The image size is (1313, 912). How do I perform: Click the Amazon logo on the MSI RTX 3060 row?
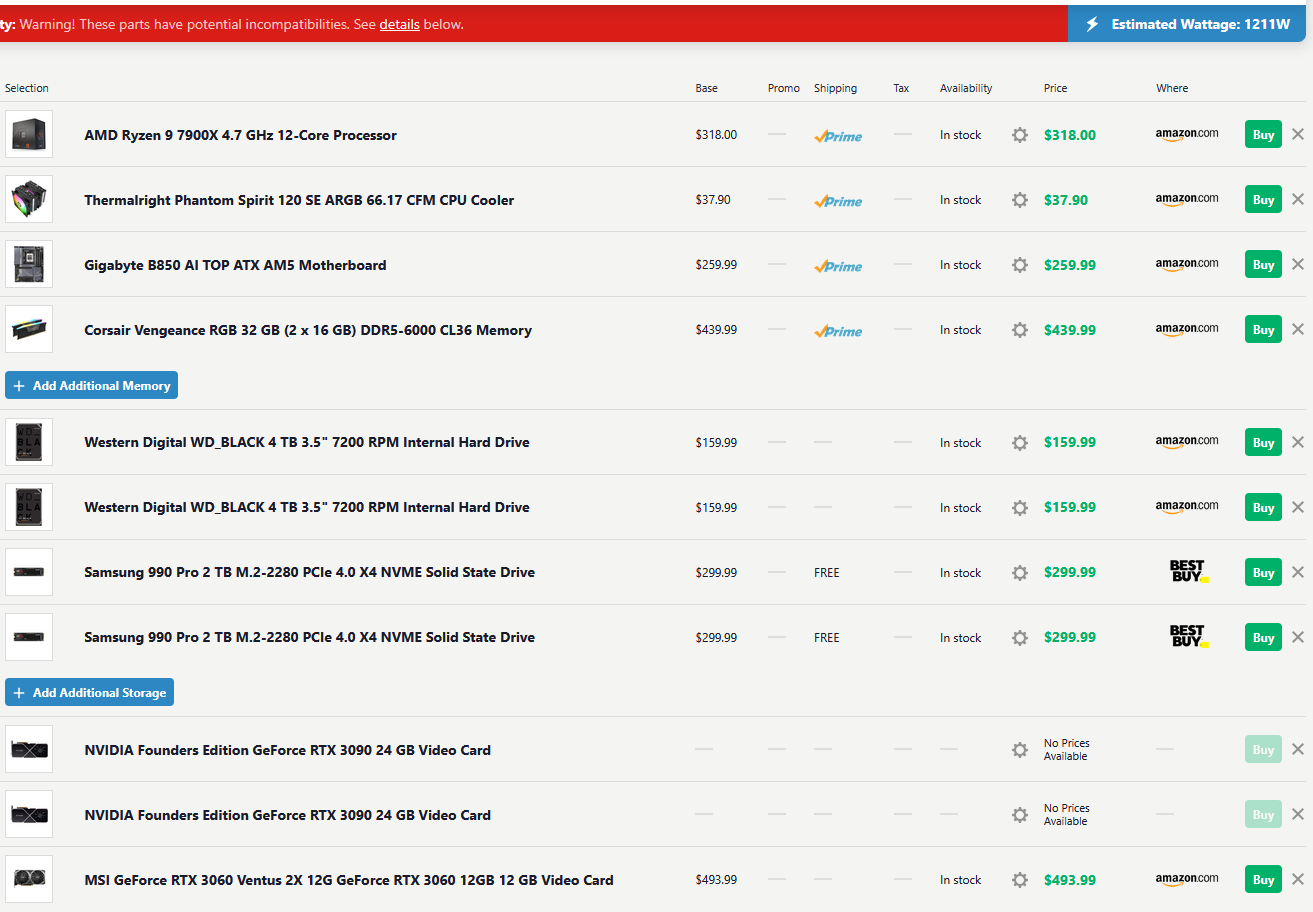pyautogui.click(x=1187, y=879)
